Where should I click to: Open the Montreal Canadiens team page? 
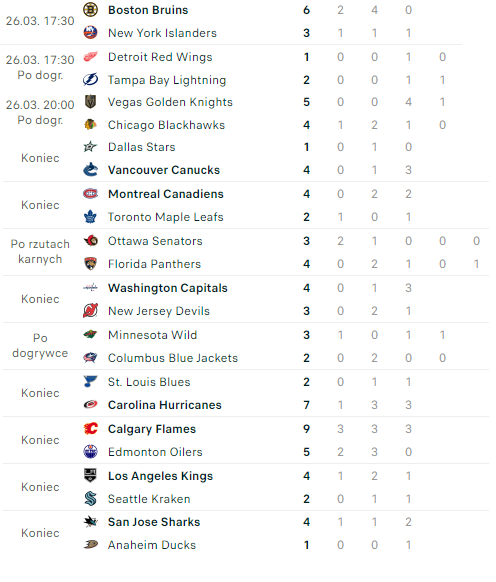click(166, 194)
